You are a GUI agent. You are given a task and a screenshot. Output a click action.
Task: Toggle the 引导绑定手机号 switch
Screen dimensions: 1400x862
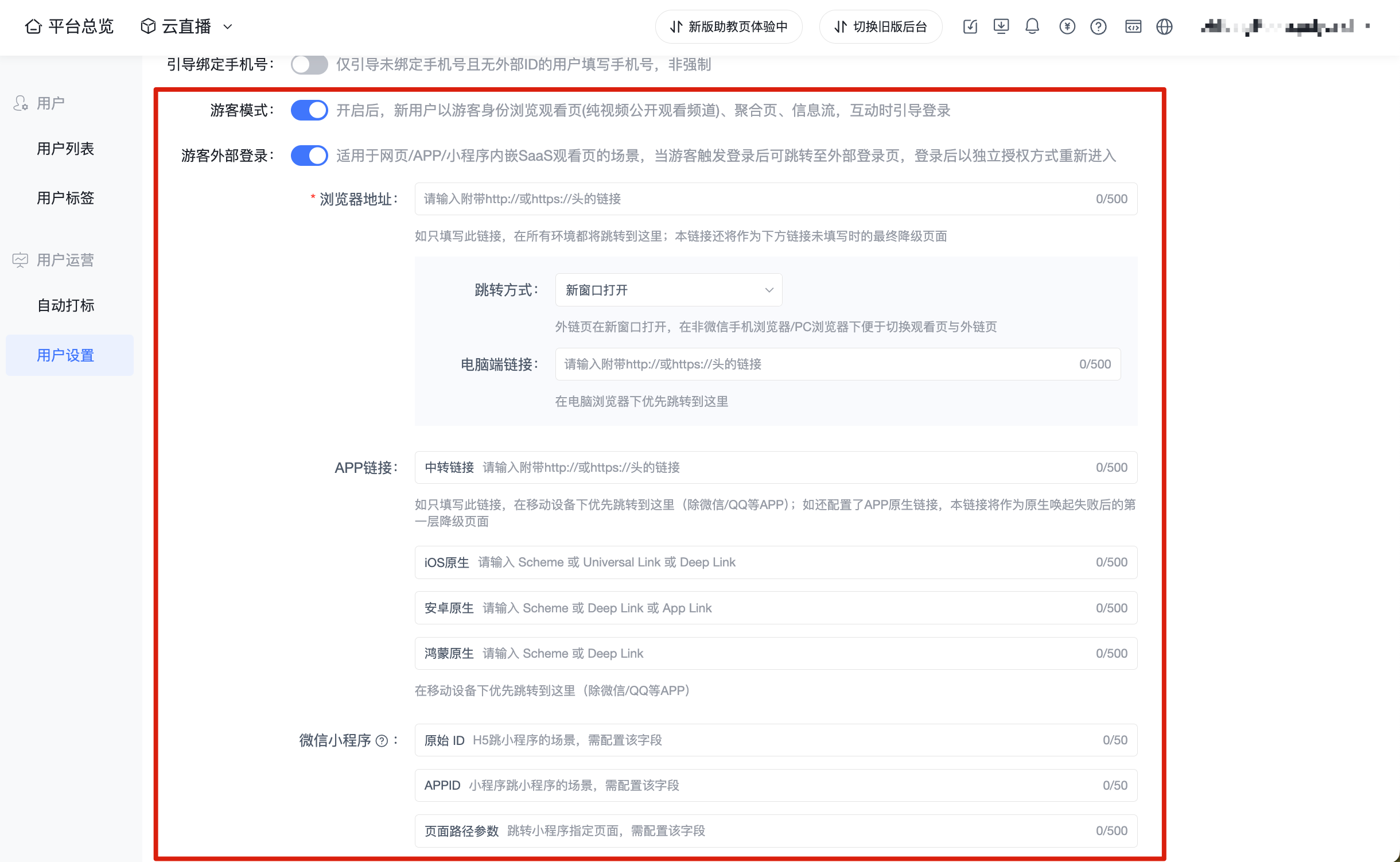point(309,64)
